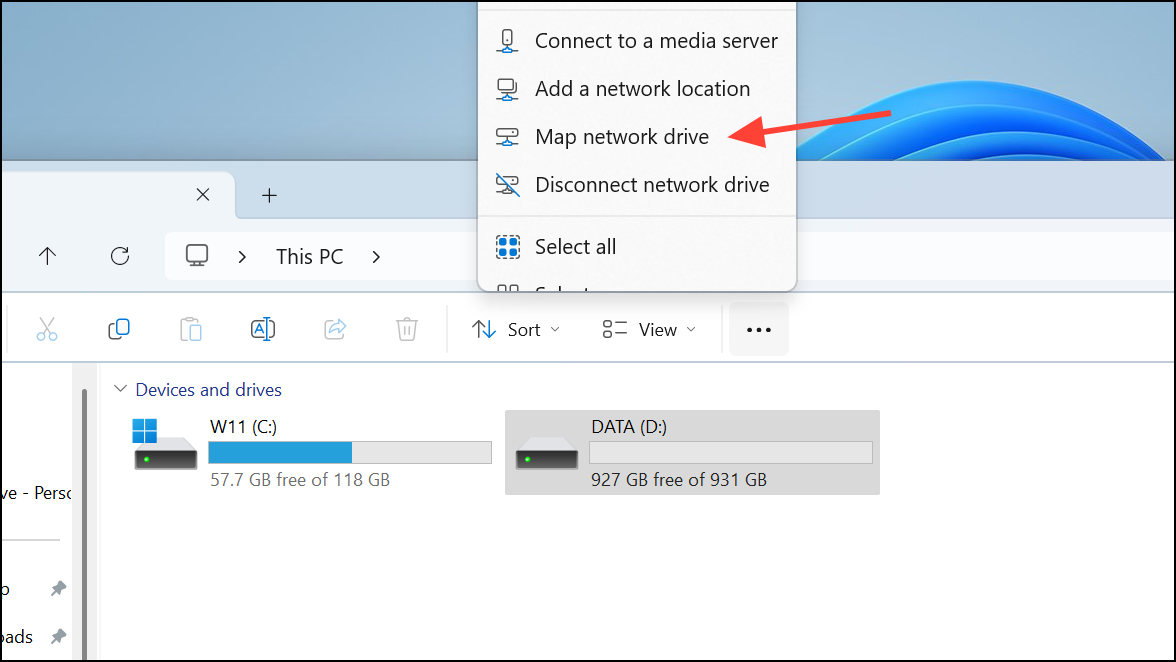This screenshot has height=662, width=1176.
Task: Select Map network drive from the menu
Action: (621, 136)
